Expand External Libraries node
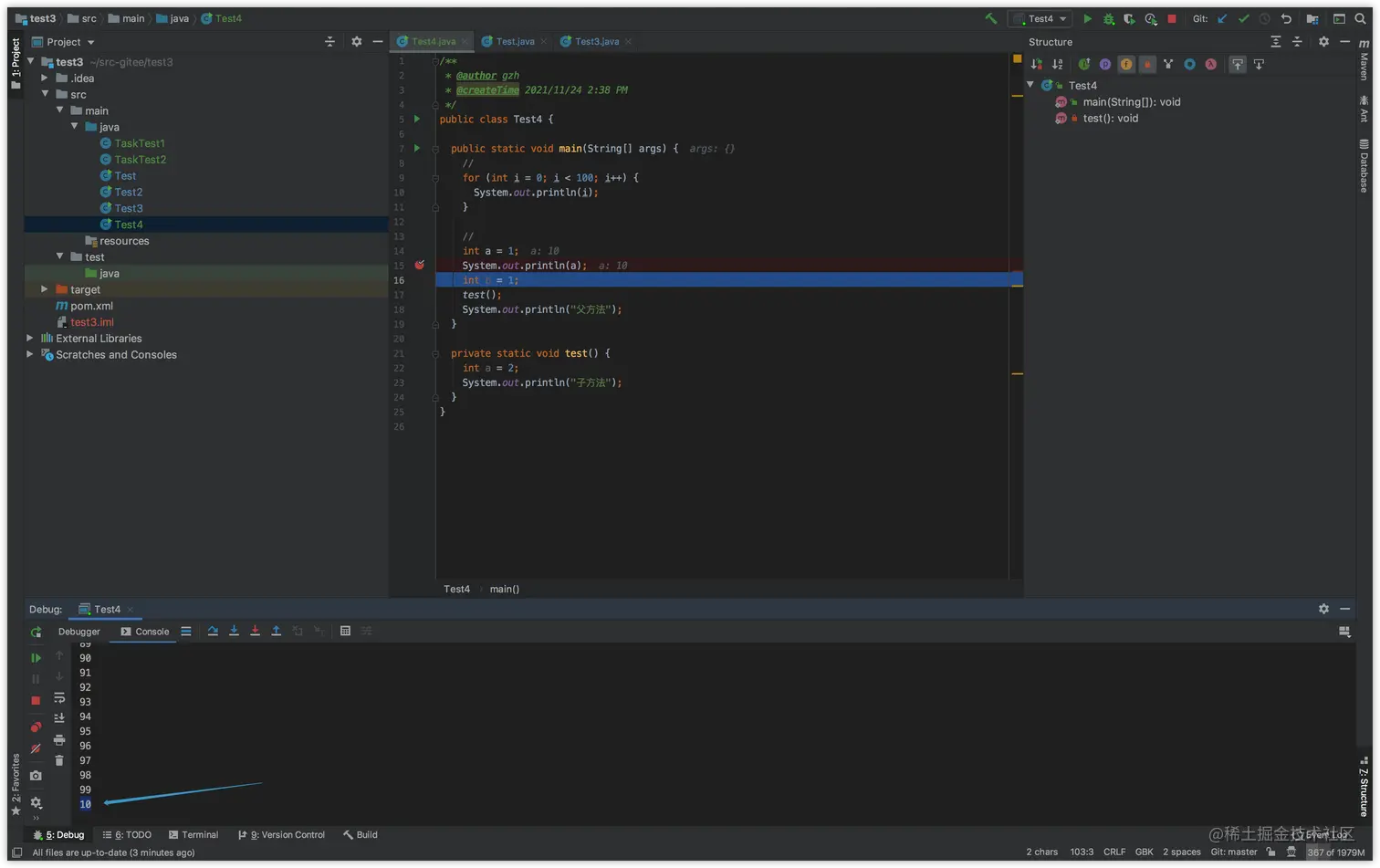 click(30, 338)
